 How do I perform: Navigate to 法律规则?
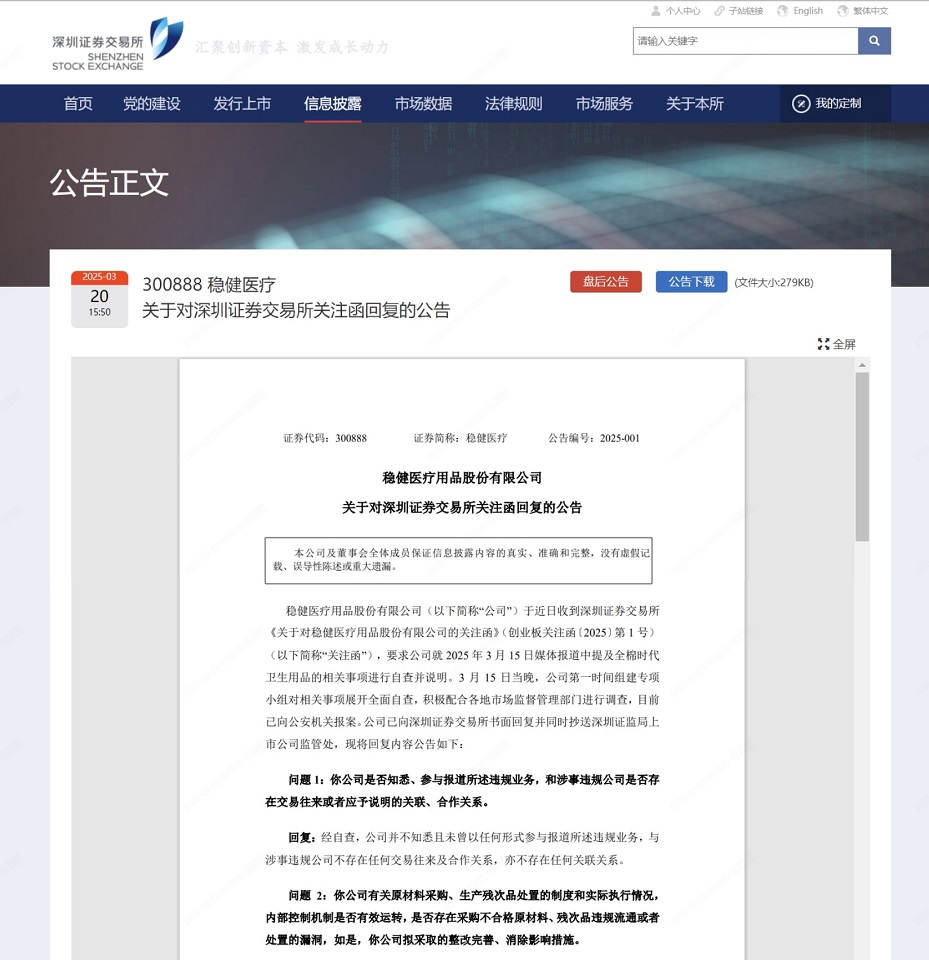coord(512,103)
